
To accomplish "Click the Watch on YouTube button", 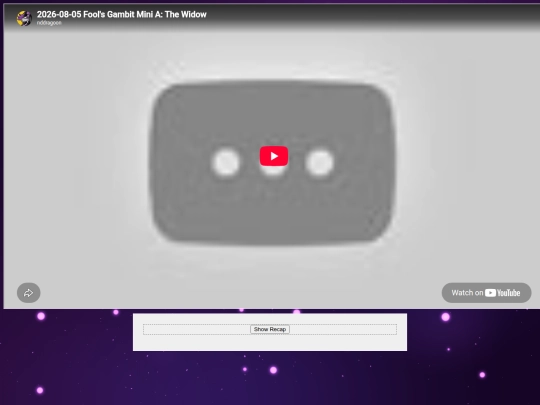I will [486, 293].
